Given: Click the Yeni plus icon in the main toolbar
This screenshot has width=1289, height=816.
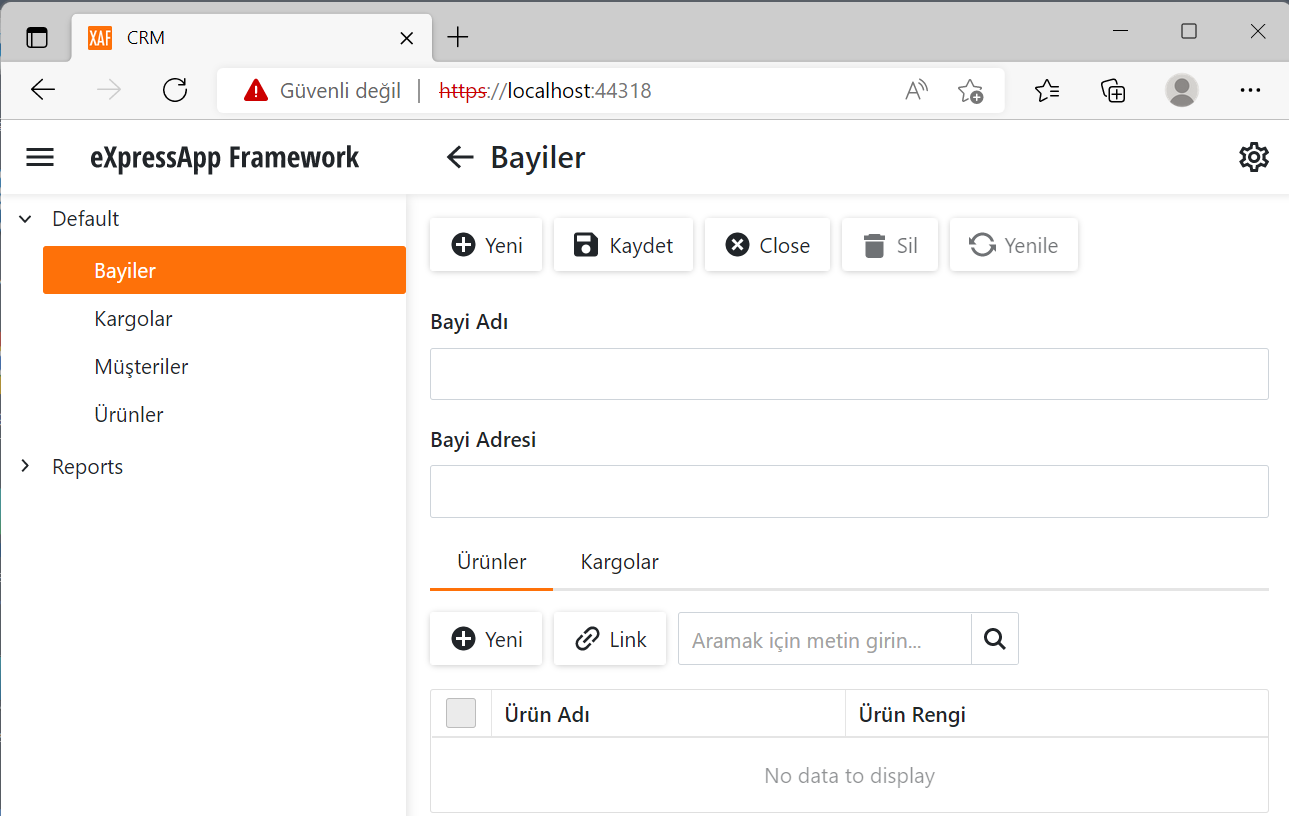Looking at the screenshot, I should (x=462, y=244).
